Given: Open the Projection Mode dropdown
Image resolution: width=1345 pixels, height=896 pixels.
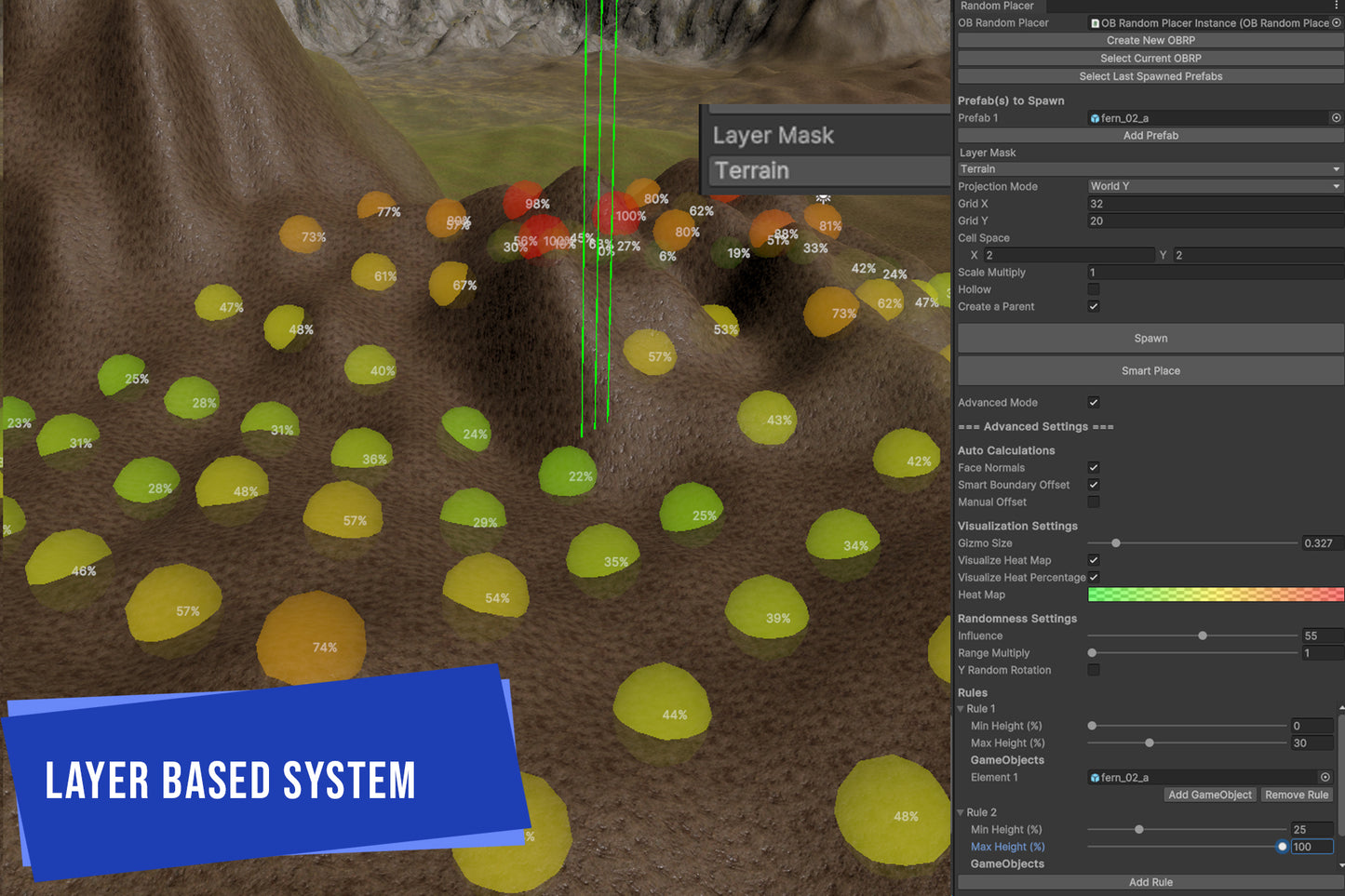Looking at the screenshot, I should pos(1215,186).
